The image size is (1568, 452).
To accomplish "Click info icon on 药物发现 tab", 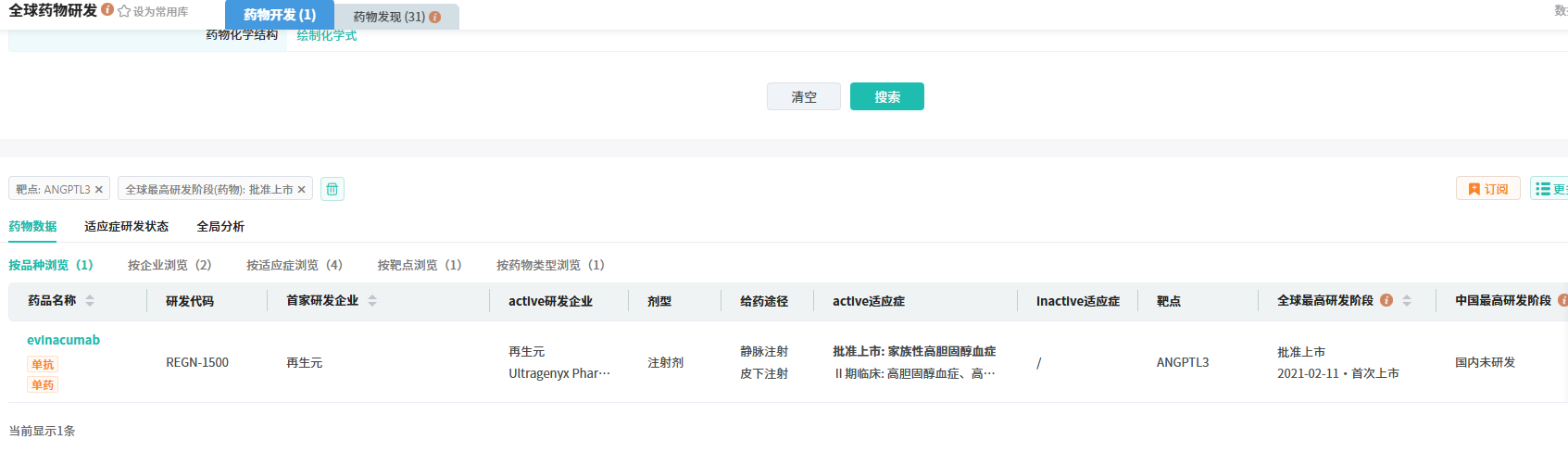I will (435, 17).
